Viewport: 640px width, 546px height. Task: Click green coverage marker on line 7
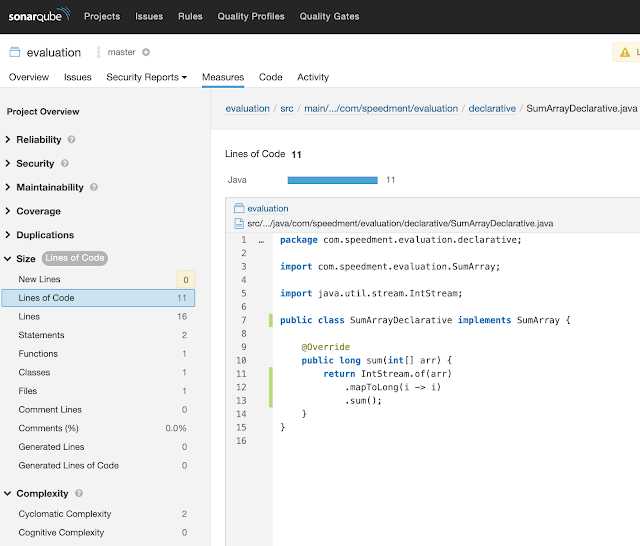click(270, 320)
